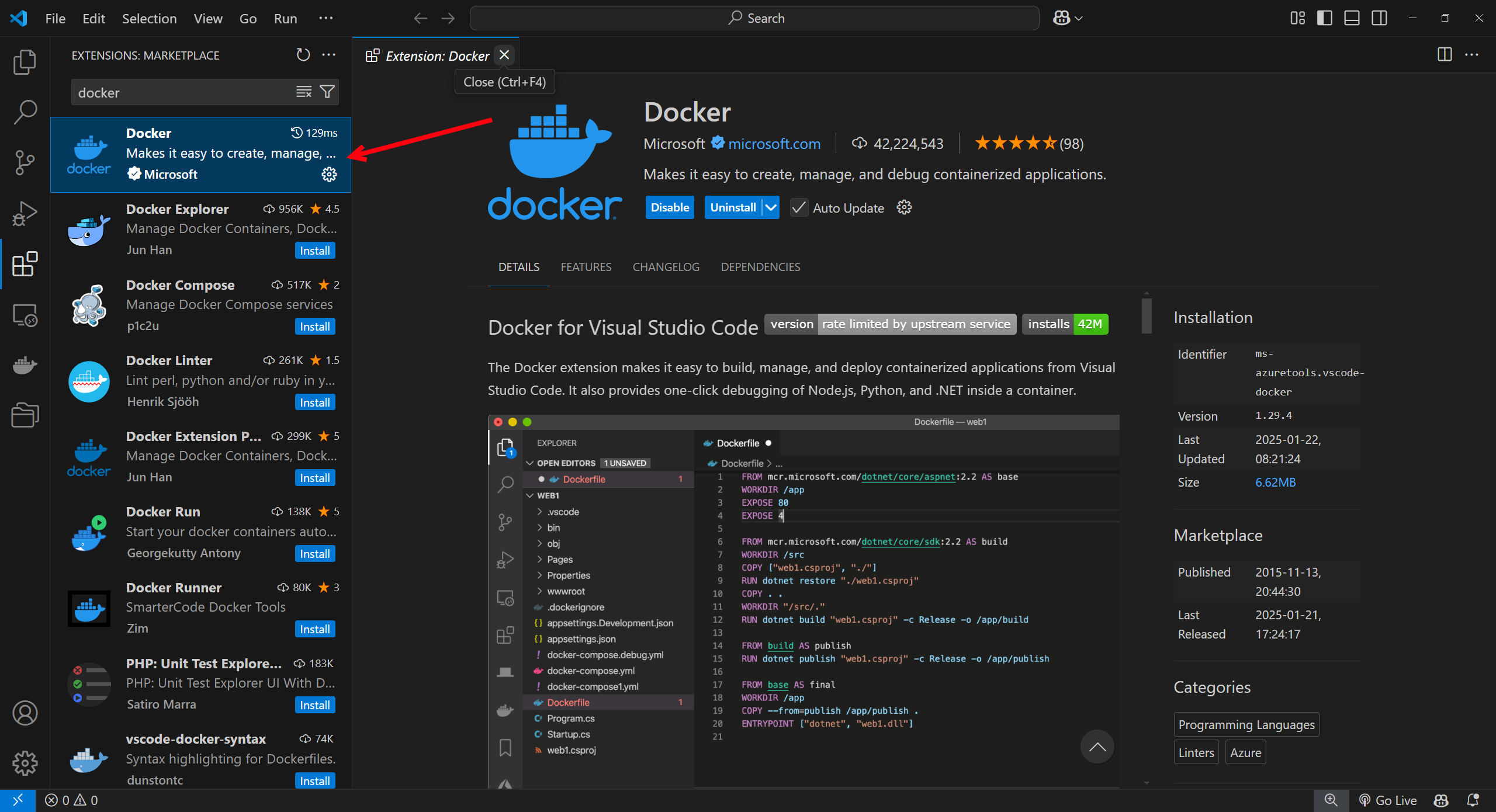The width and height of the screenshot is (1496, 812).
Task: Refresh the extensions marketplace list
Action: click(x=303, y=54)
